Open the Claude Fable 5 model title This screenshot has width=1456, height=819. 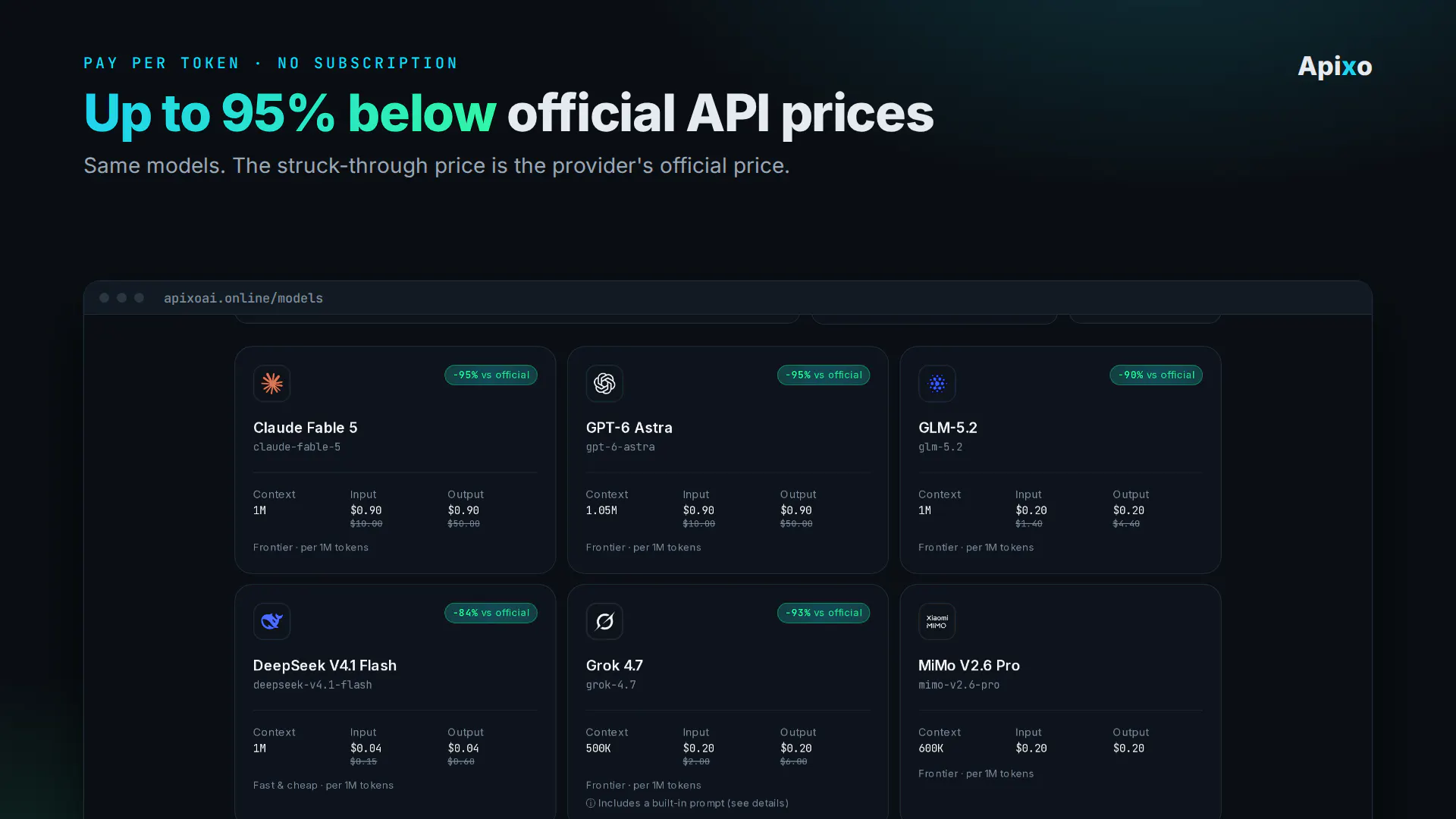[305, 428]
